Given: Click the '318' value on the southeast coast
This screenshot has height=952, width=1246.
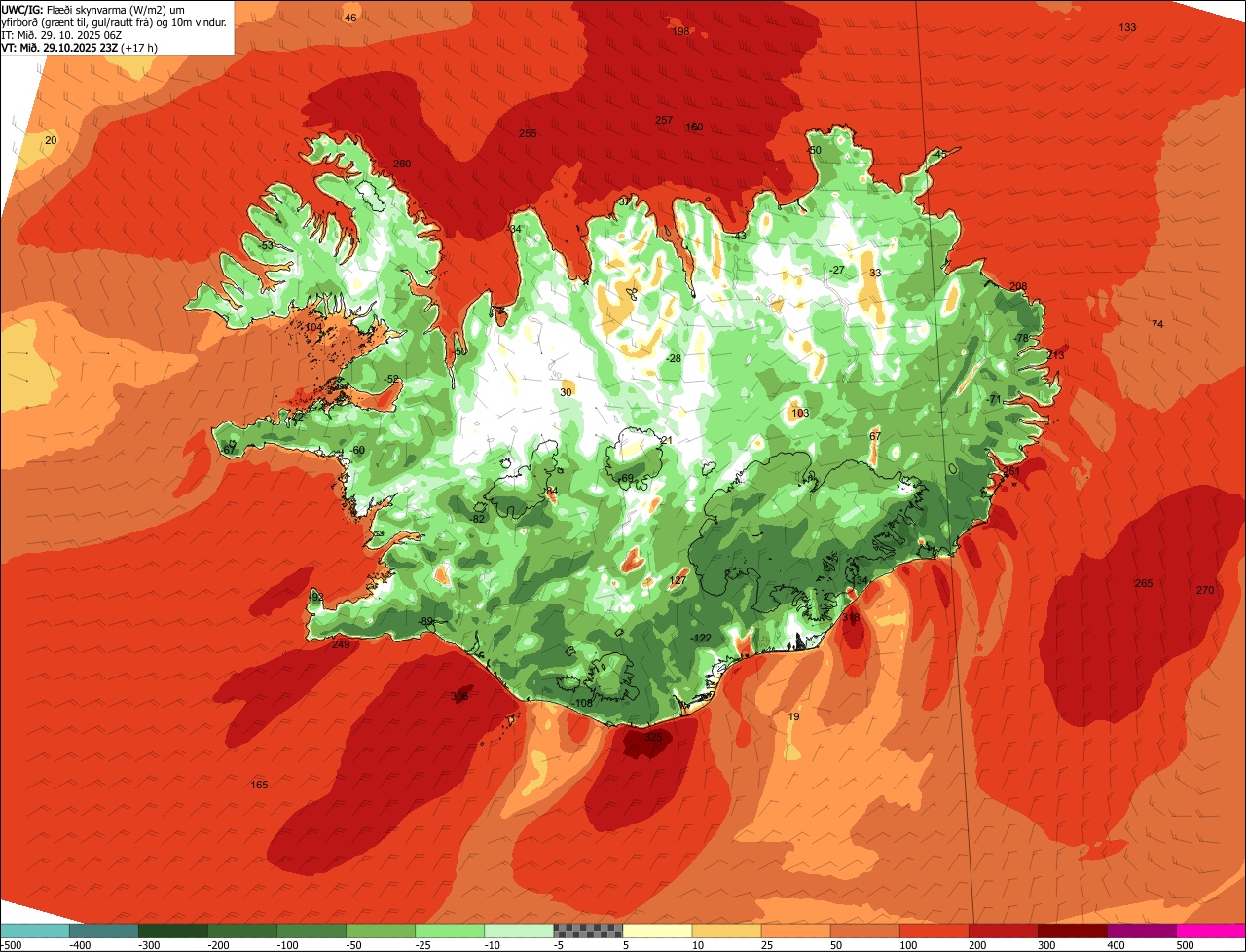Looking at the screenshot, I should (851, 617).
